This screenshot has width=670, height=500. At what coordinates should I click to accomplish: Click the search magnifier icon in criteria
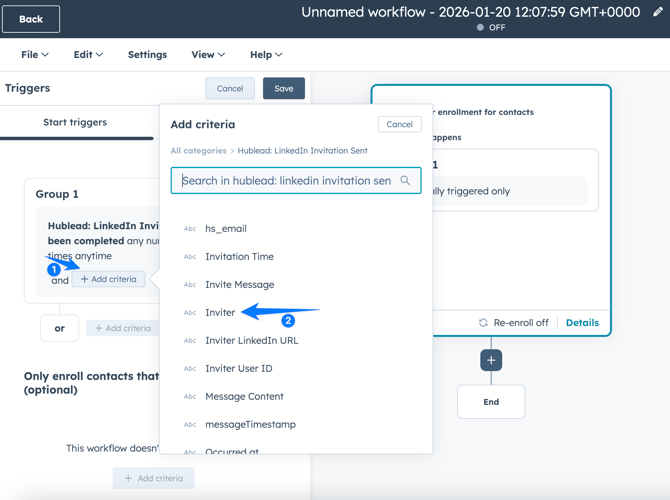point(405,181)
